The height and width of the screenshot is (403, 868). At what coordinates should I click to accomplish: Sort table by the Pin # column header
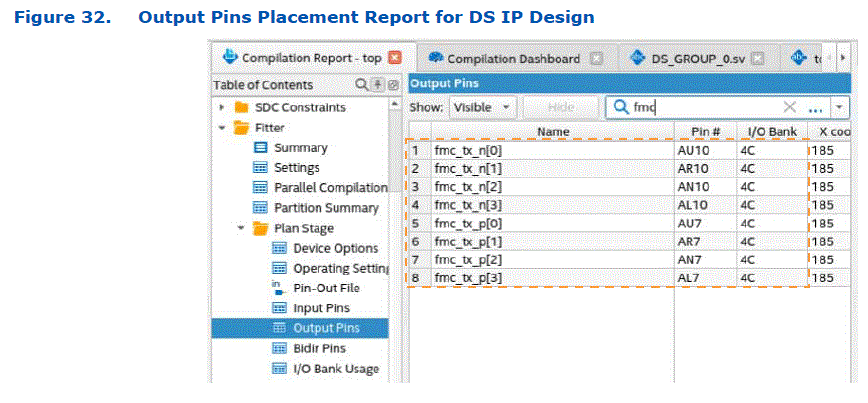click(x=705, y=132)
